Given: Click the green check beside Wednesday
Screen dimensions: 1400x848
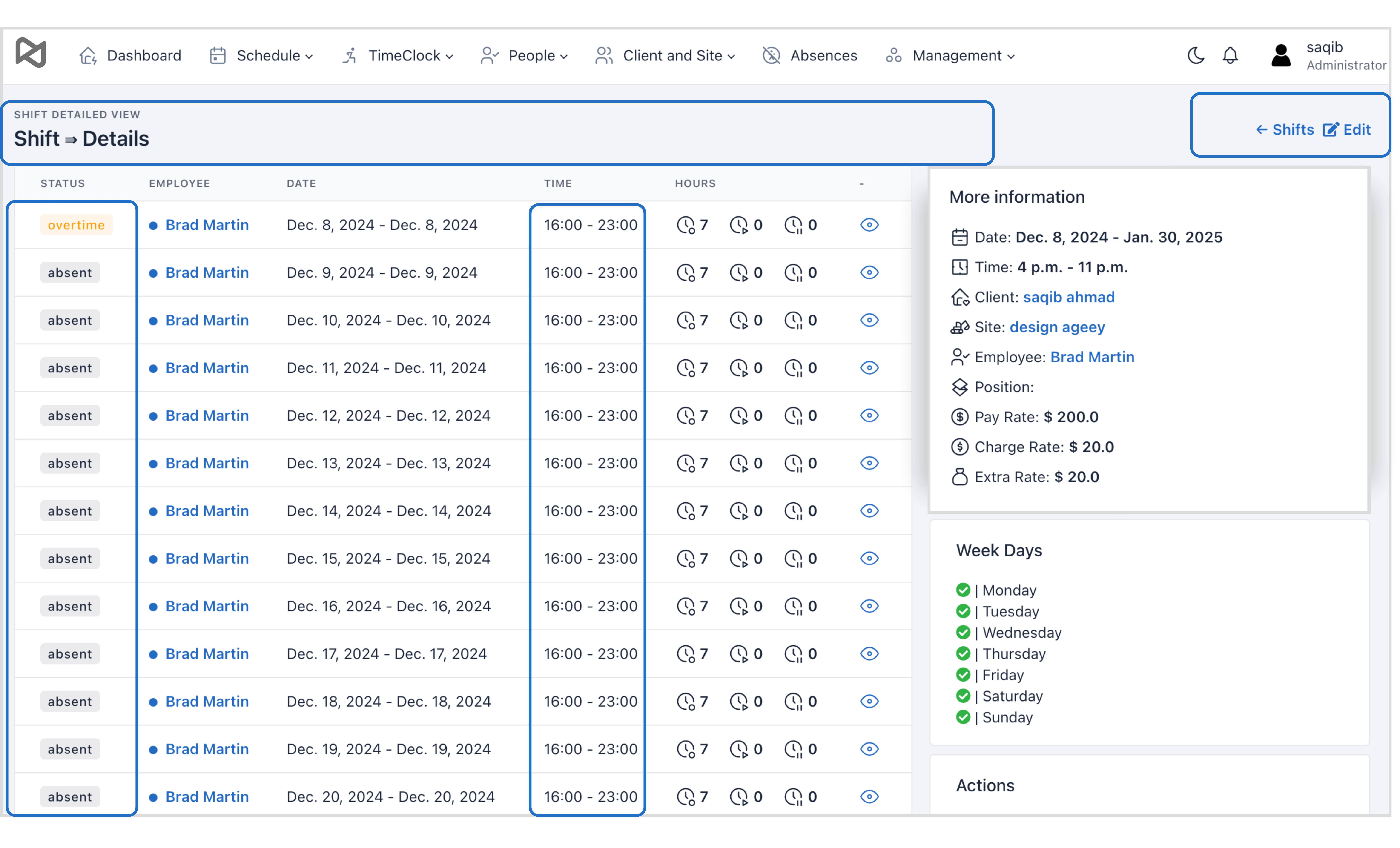Looking at the screenshot, I should coord(963,632).
